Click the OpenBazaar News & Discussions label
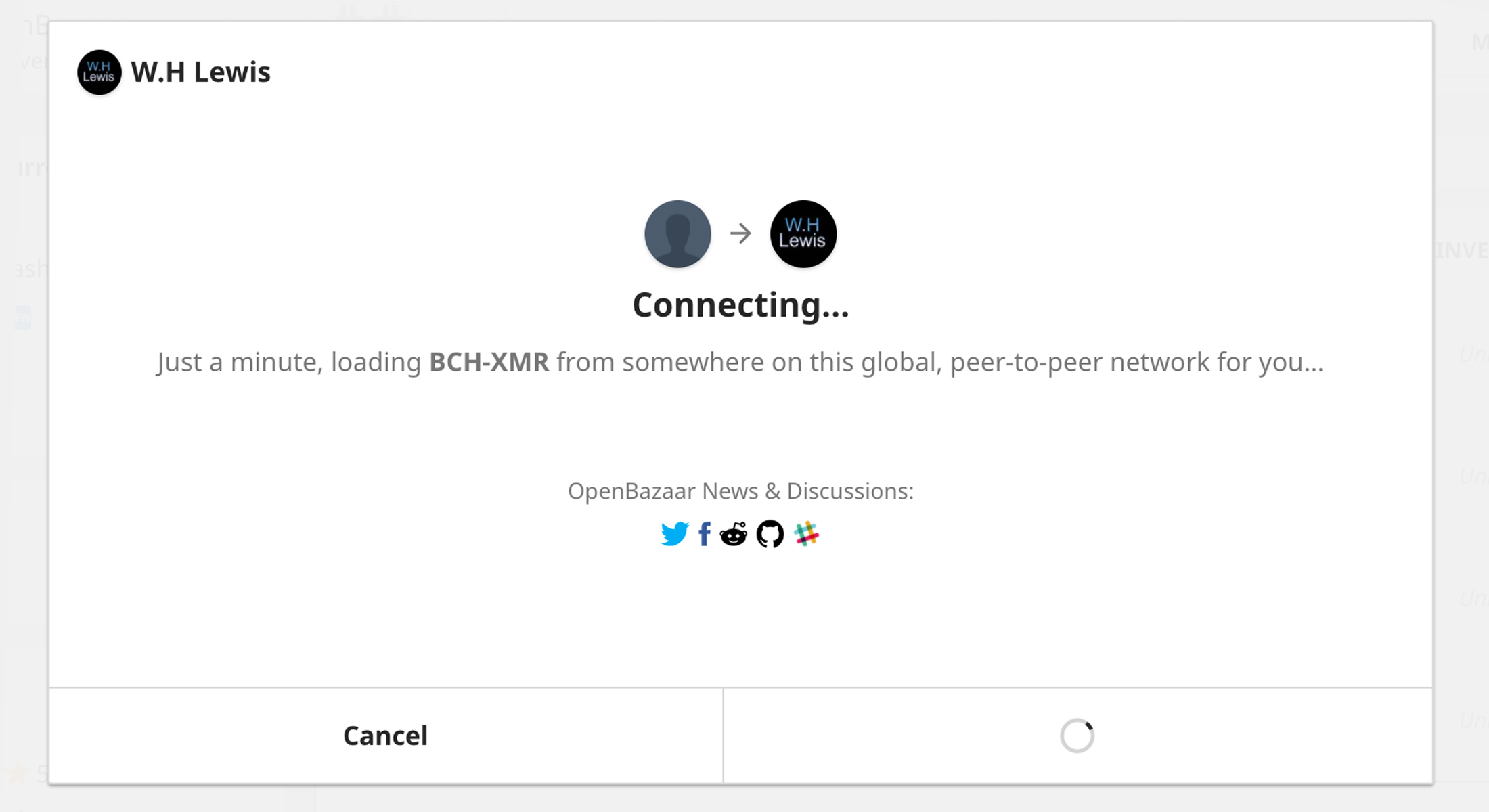The height and width of the screenshot is (812, 1489). (x=741, y=492)
